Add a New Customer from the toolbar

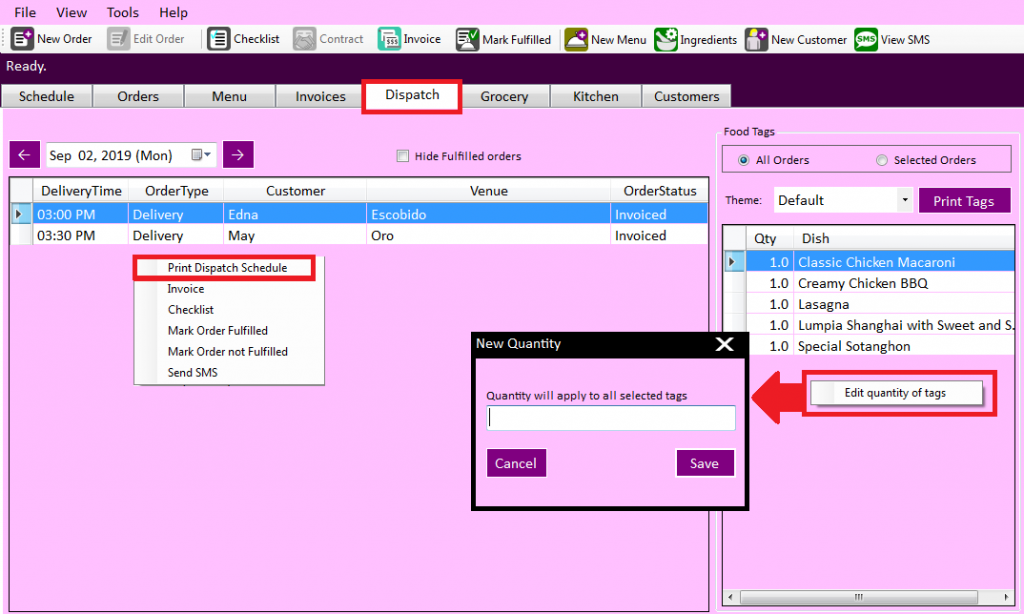795,39
